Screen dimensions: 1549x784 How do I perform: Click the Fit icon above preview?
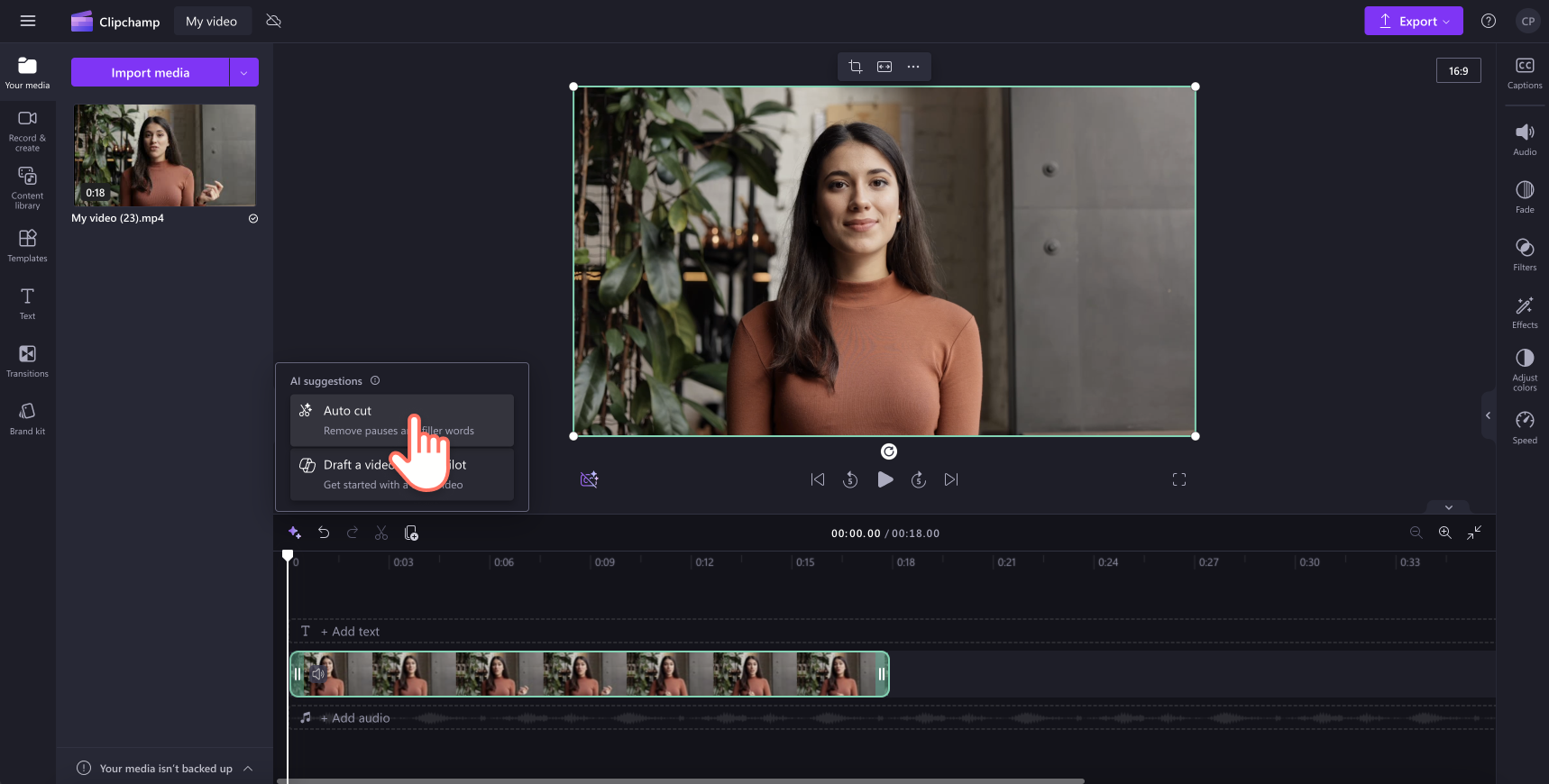point(884,67)
